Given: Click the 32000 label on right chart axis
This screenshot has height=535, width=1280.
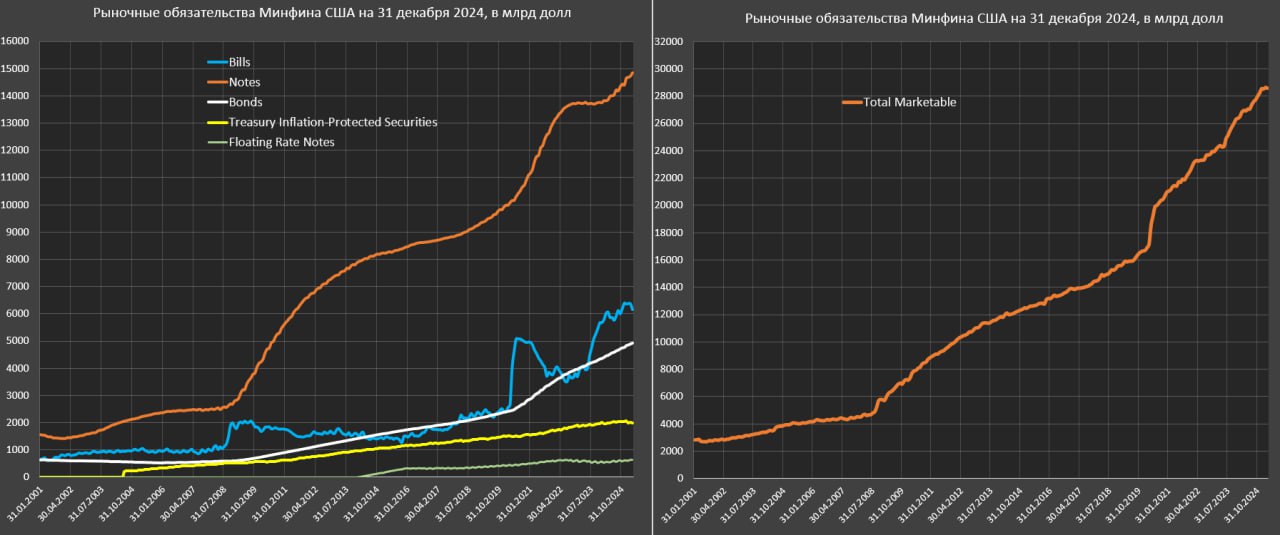Looking at the screenshot, I should tap(667, 42).
